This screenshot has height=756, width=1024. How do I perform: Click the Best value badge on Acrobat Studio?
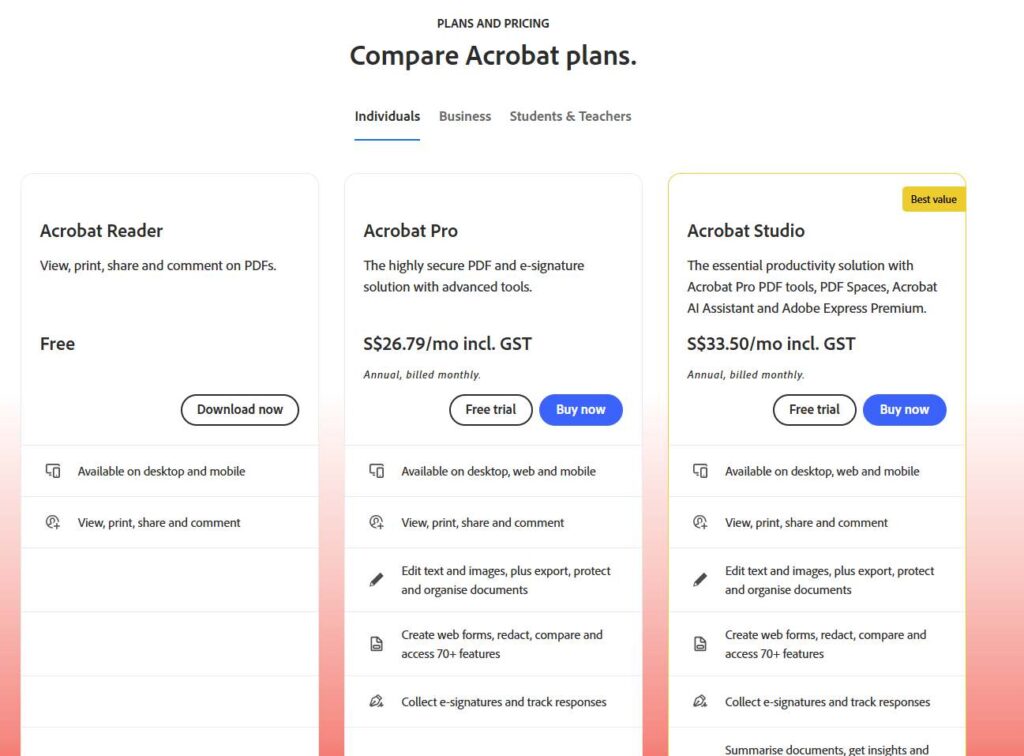pyautogui.click(x=932, y=199)
